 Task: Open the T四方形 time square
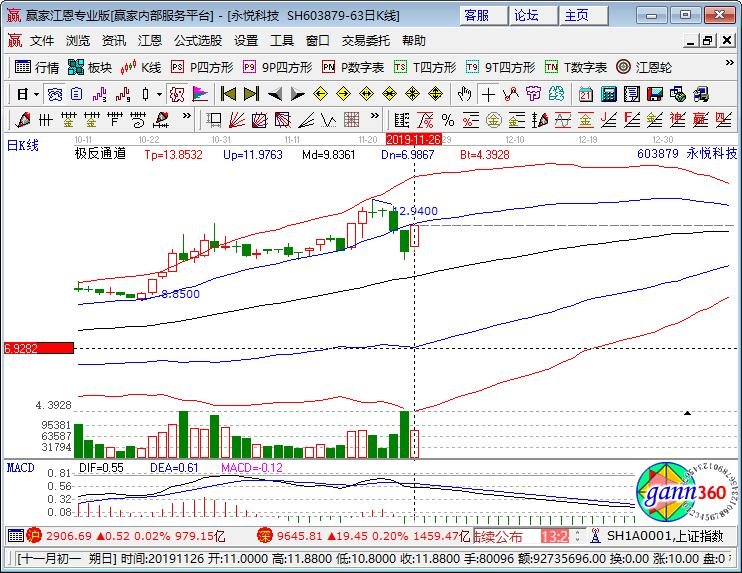pyautogui.click(x=425, y=68)
